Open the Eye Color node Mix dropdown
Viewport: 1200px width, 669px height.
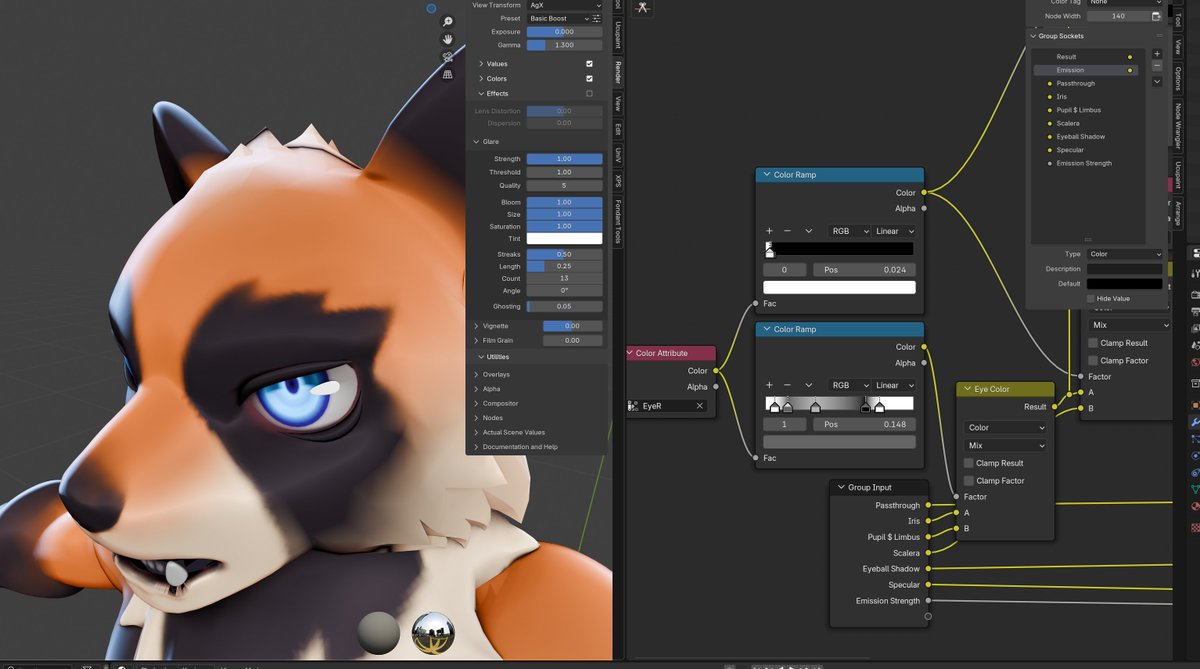tap(1005, 445)
